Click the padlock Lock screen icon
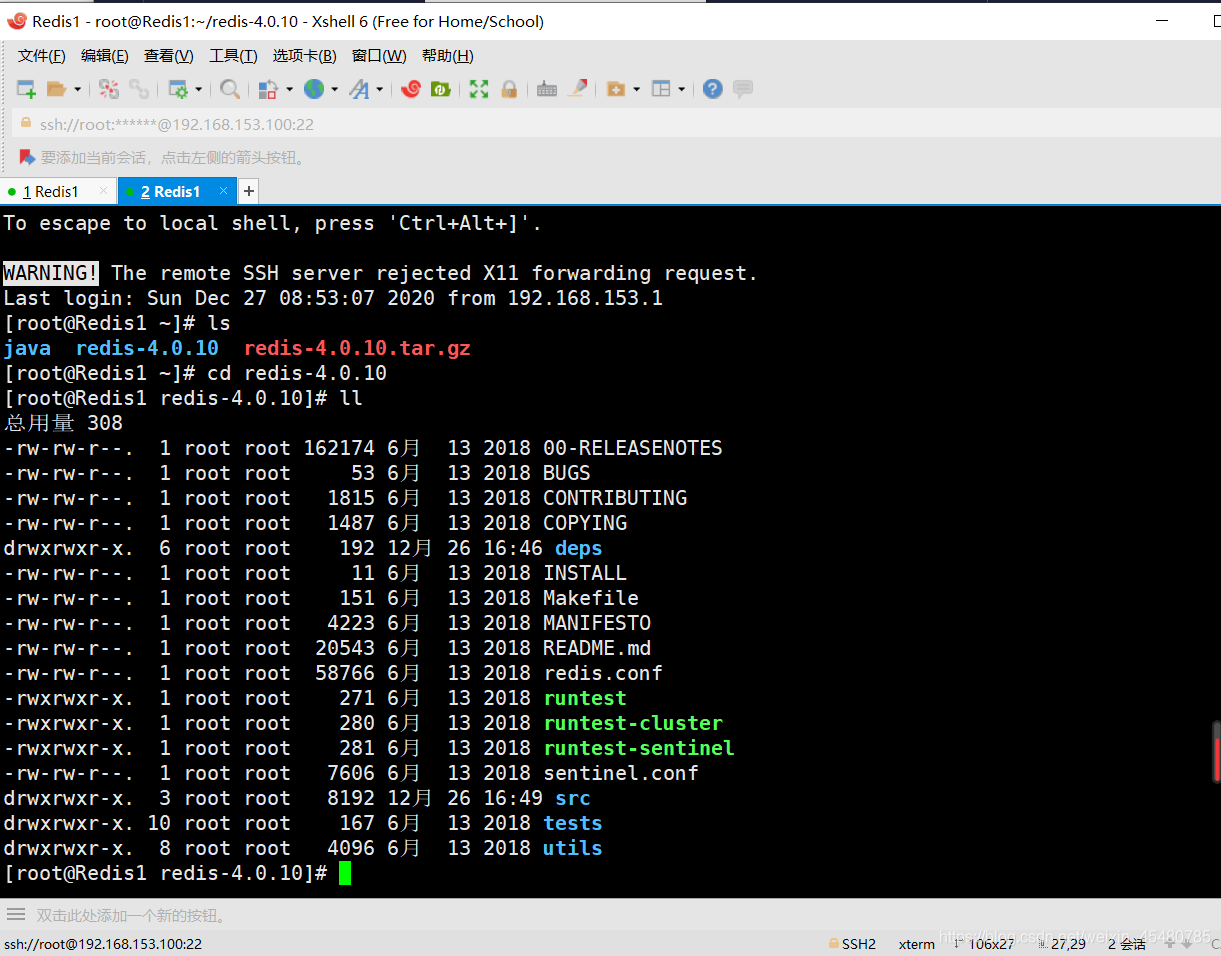The image size is (1221, 956). pyautogui.click(x=509, y=89)
